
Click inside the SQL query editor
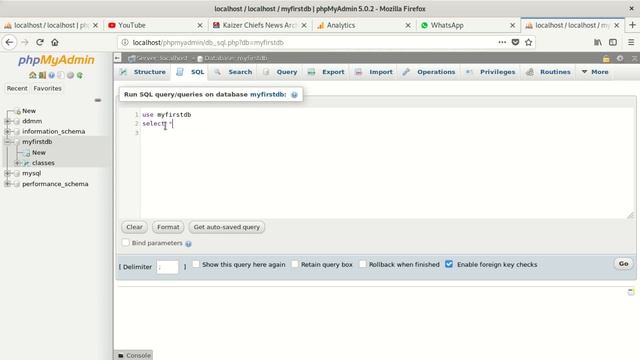coord(387,163)
